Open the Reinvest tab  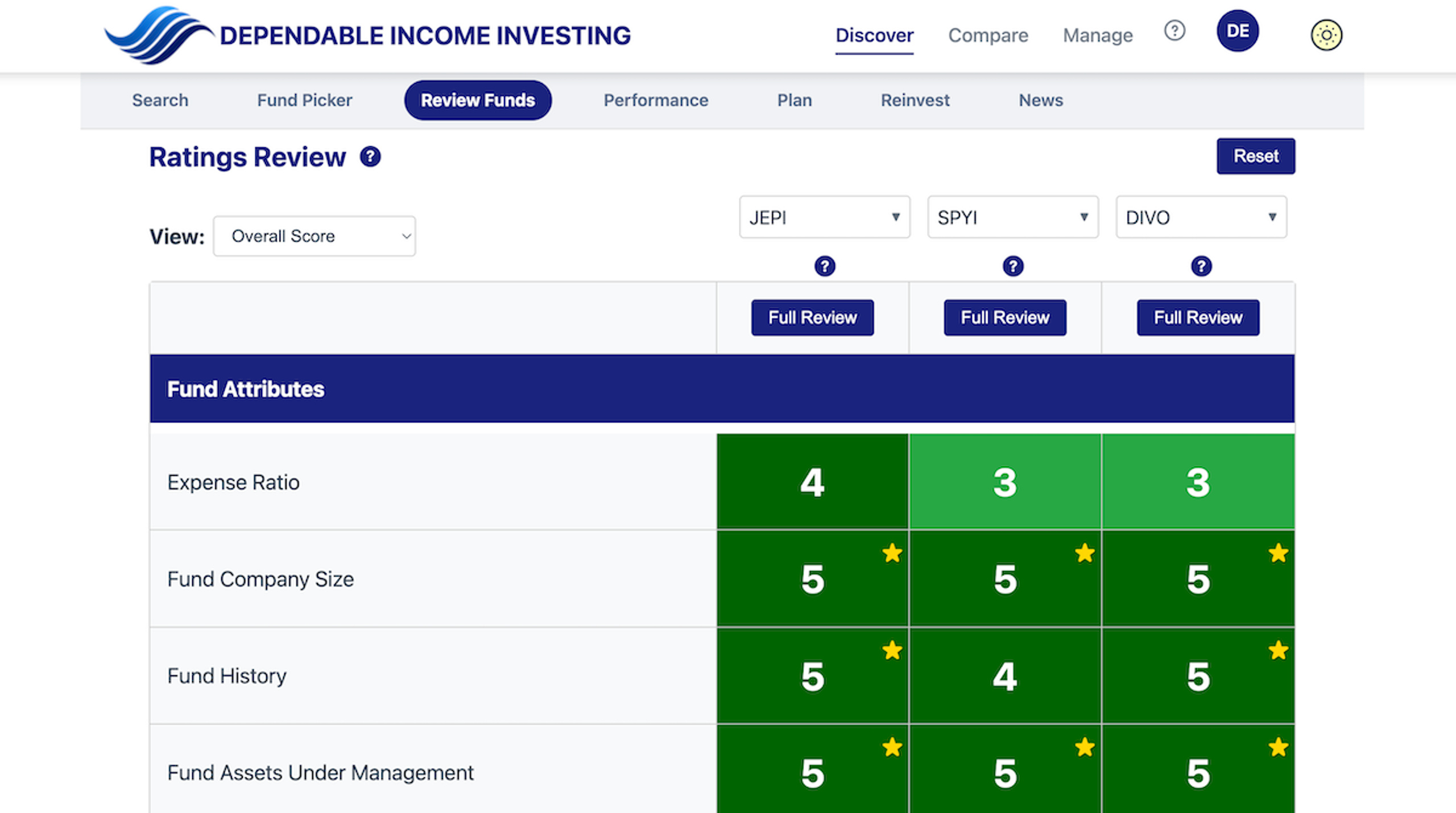(x=915, y=100)
